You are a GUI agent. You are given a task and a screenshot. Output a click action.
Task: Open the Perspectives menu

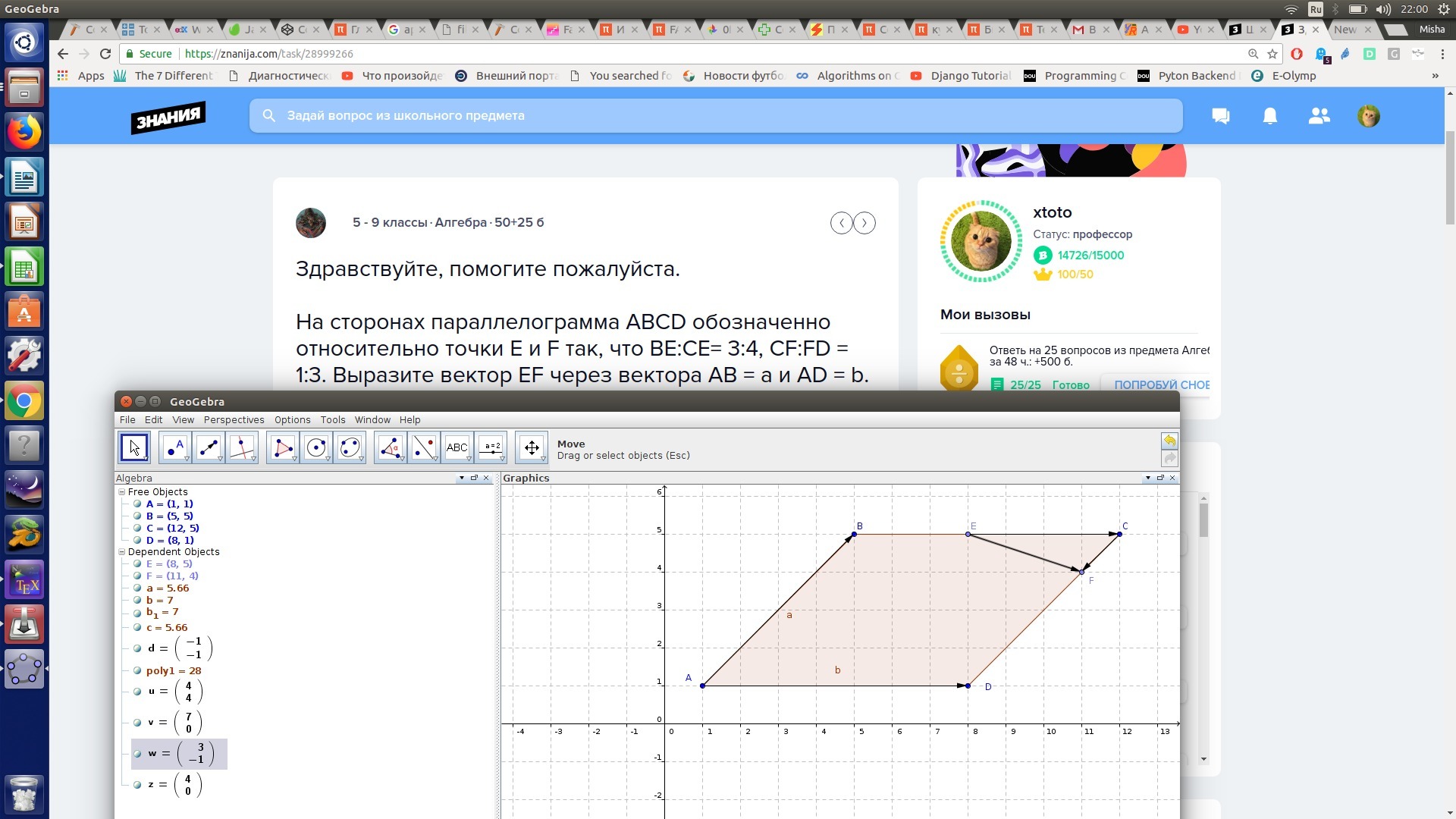click(x=234, y=420)
